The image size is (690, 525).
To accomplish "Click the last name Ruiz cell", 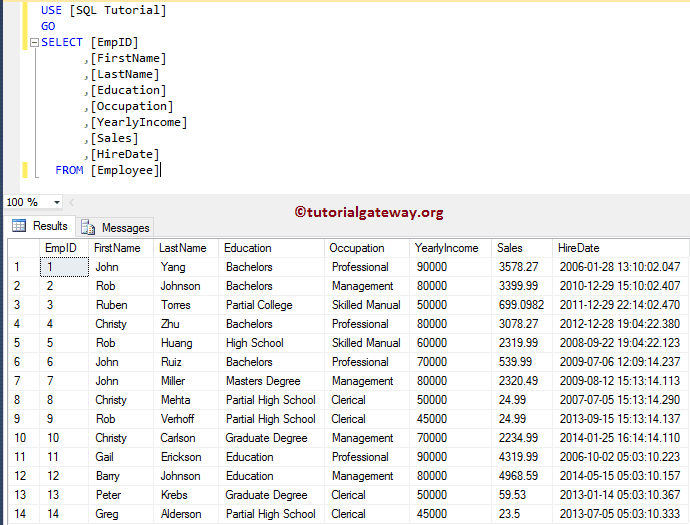I will (186, 362).
